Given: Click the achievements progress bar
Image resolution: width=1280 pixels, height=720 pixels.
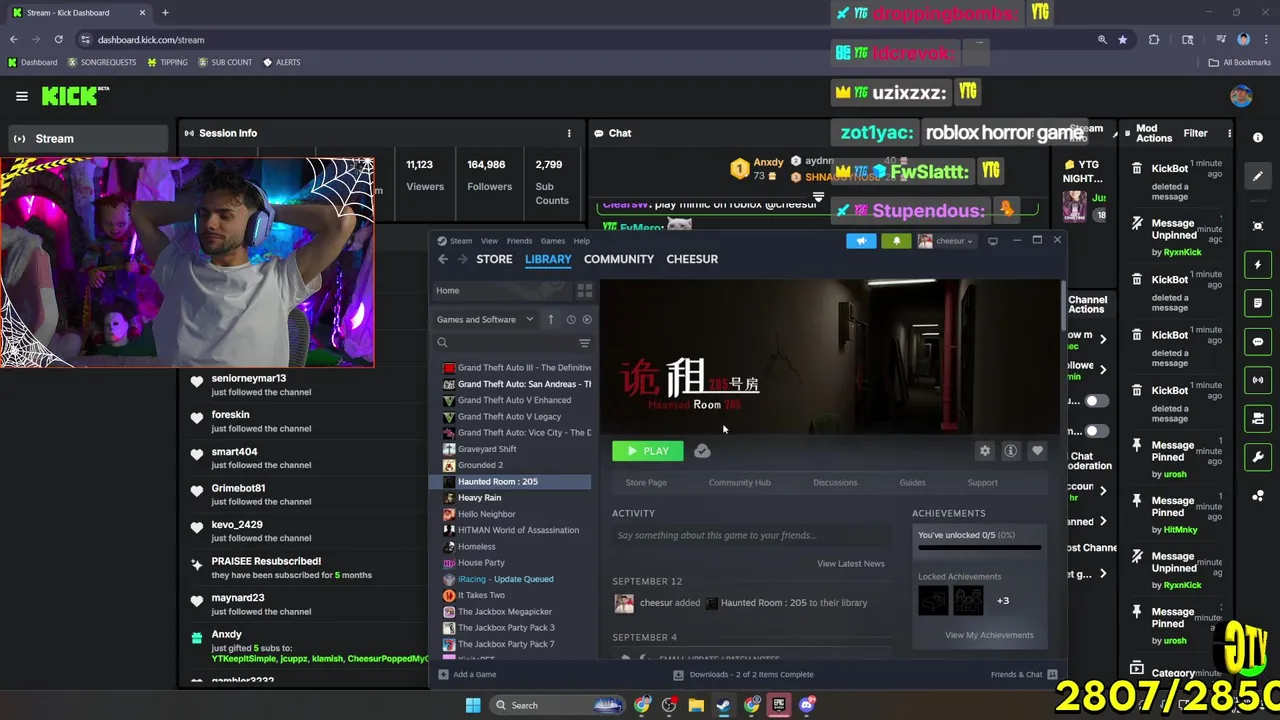Looking at the screenshot, I should coord(980,547).
